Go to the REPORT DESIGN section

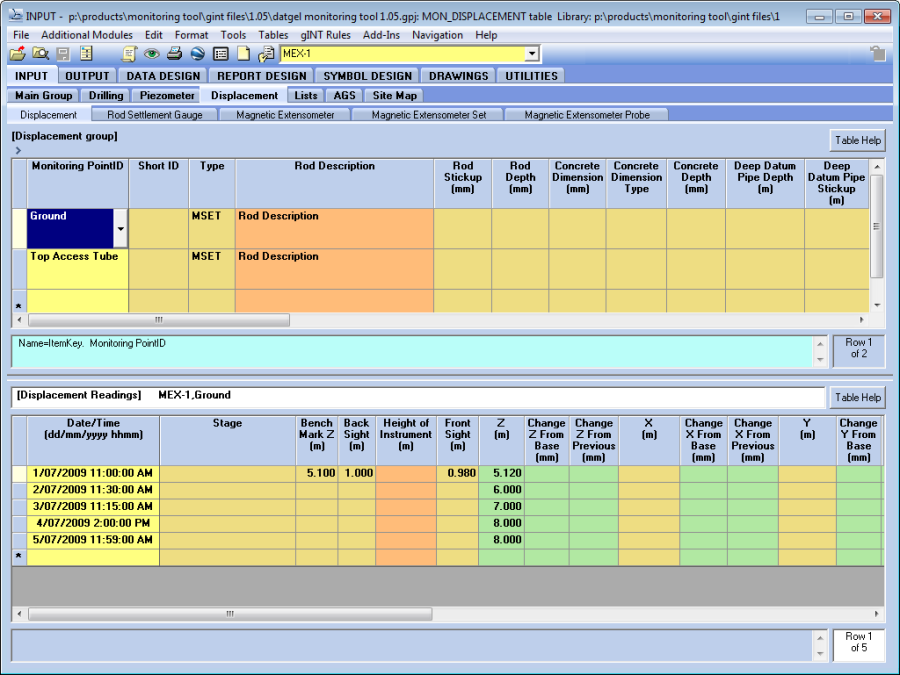(261, 75)
